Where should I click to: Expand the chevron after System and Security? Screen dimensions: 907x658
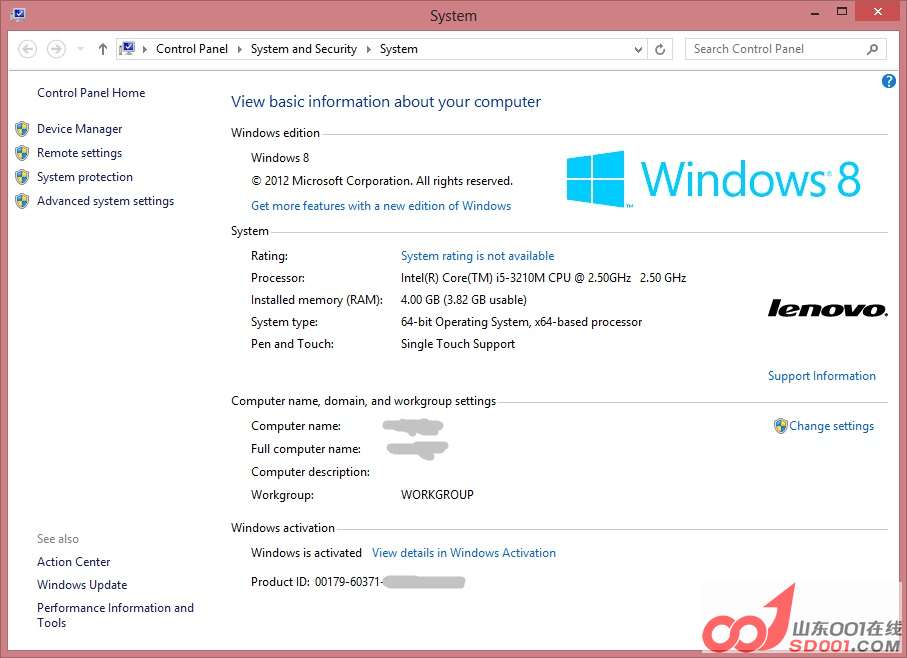pyautogui.click(x=368, y=49)
